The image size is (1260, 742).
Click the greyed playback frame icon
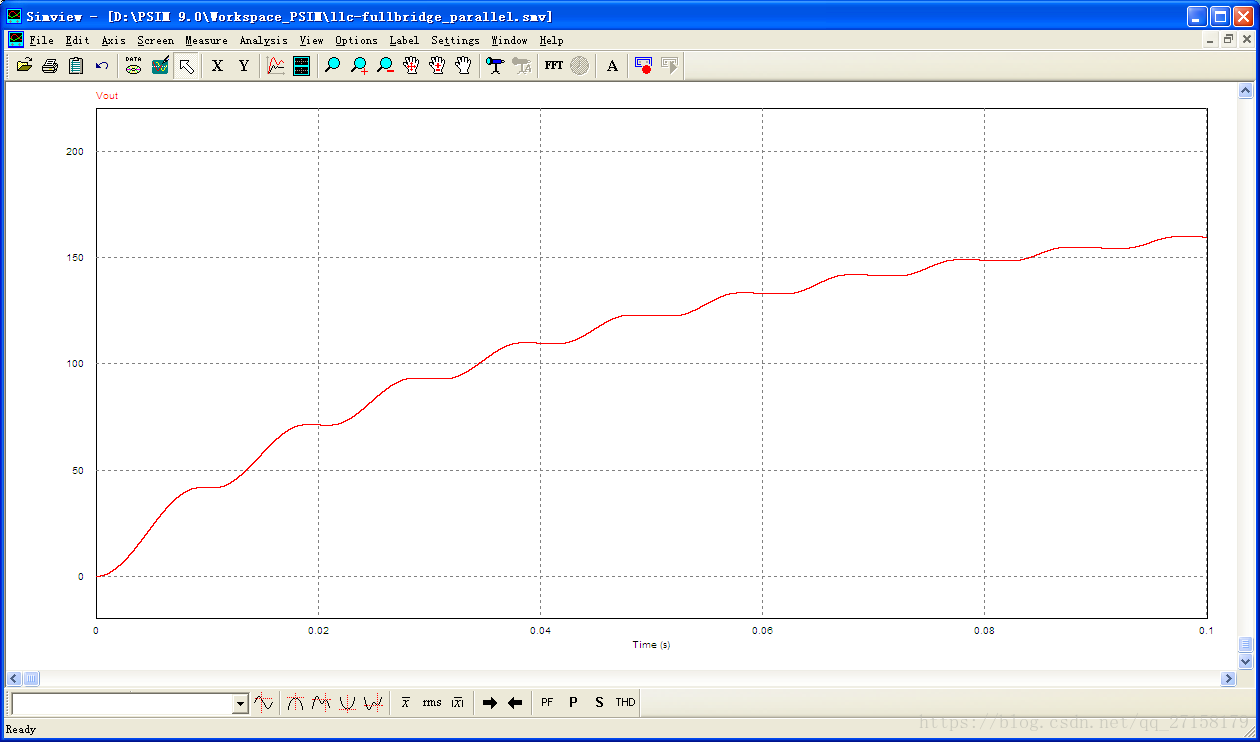pos(669,66)
